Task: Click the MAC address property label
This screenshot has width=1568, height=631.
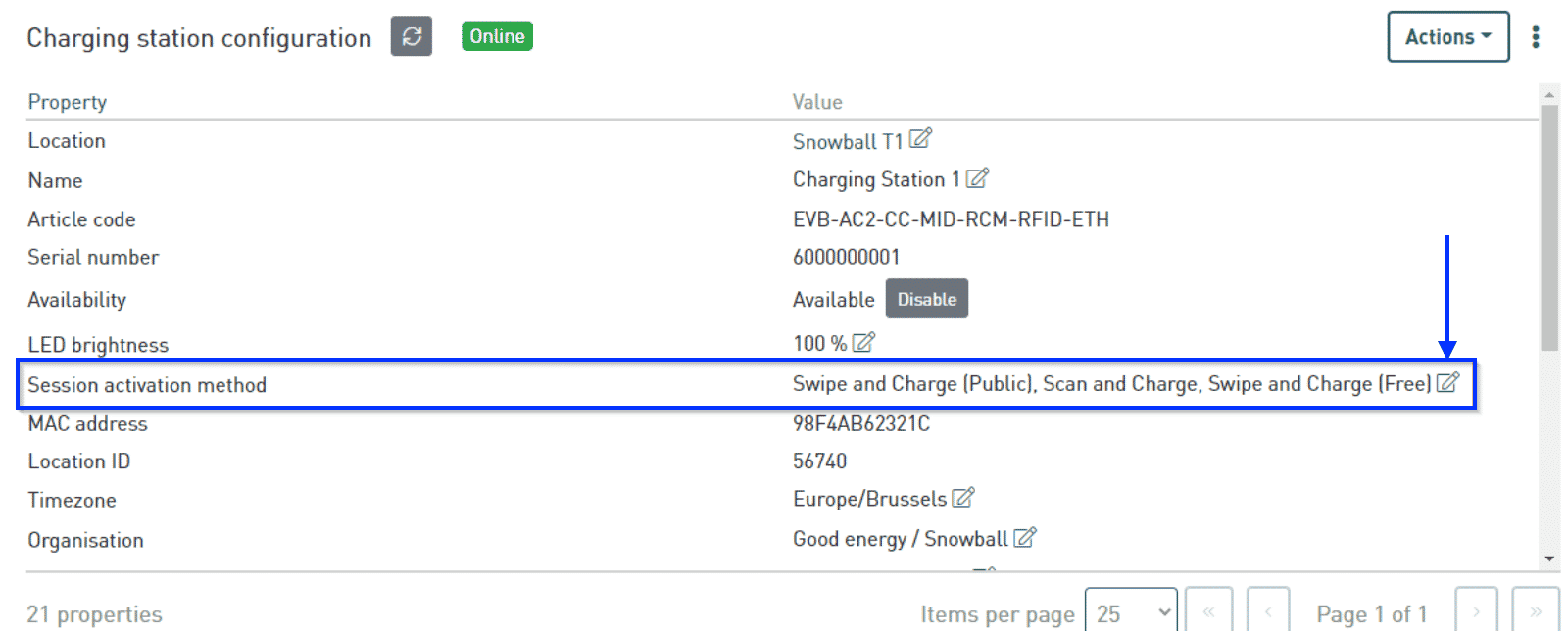Action: (x=87, y=423)
